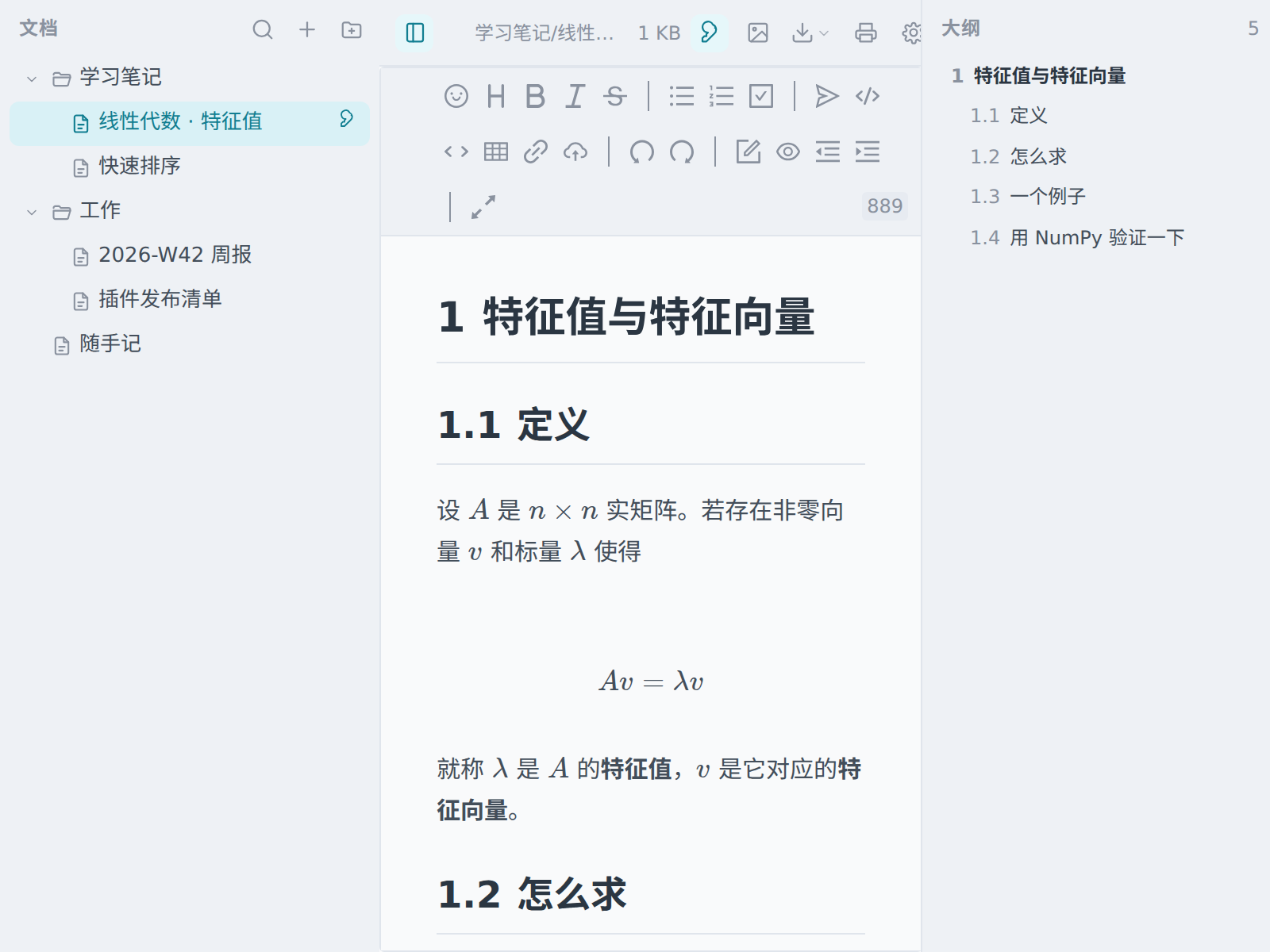Insert unordered bullet list
Screen dimensions: 1270x952
(x=682, y=96)
